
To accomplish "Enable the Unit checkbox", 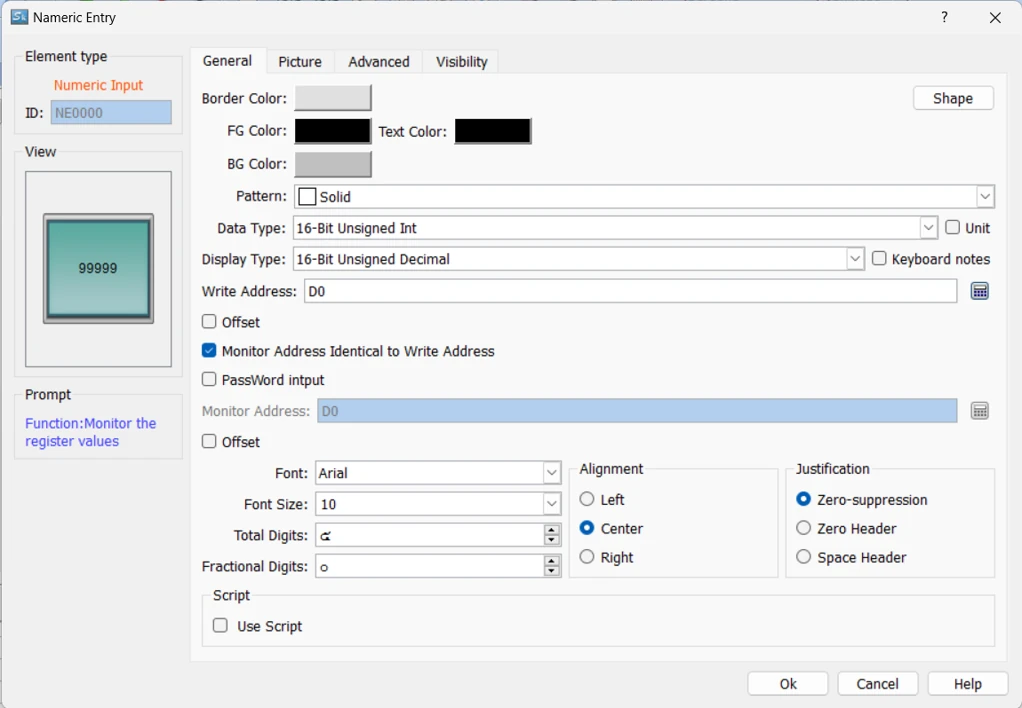I will [952, 227].
